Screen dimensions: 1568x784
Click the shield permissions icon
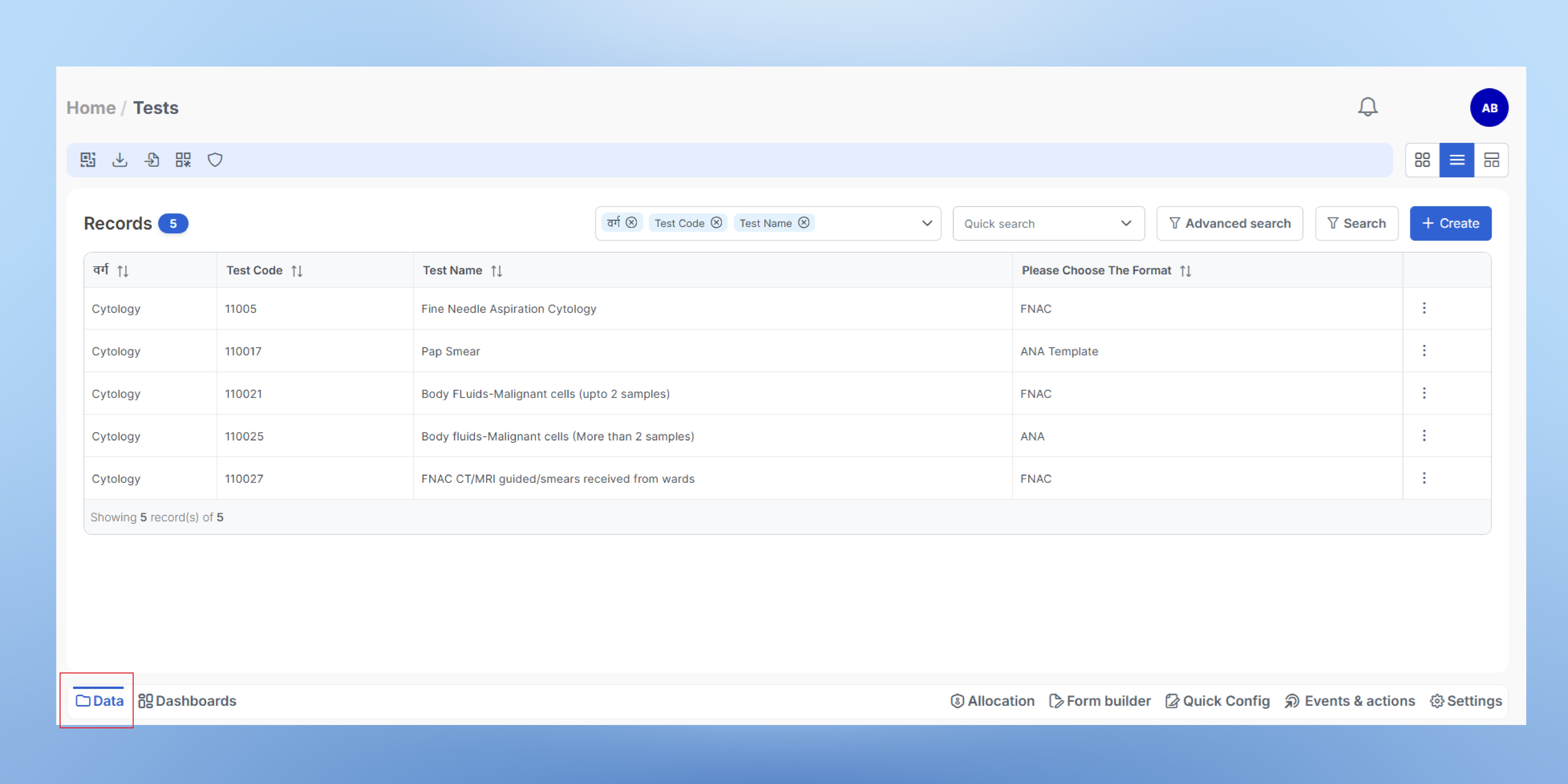215,160
